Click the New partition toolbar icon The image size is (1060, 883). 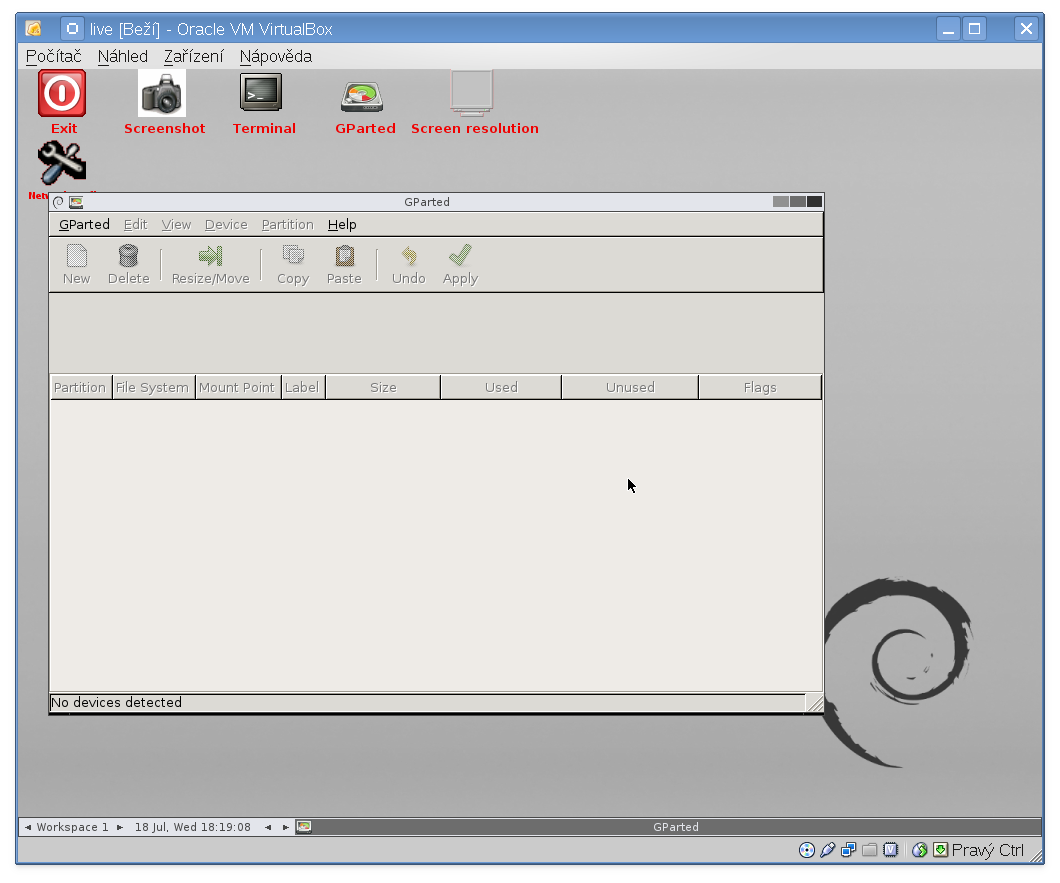(x=76, y=256)
